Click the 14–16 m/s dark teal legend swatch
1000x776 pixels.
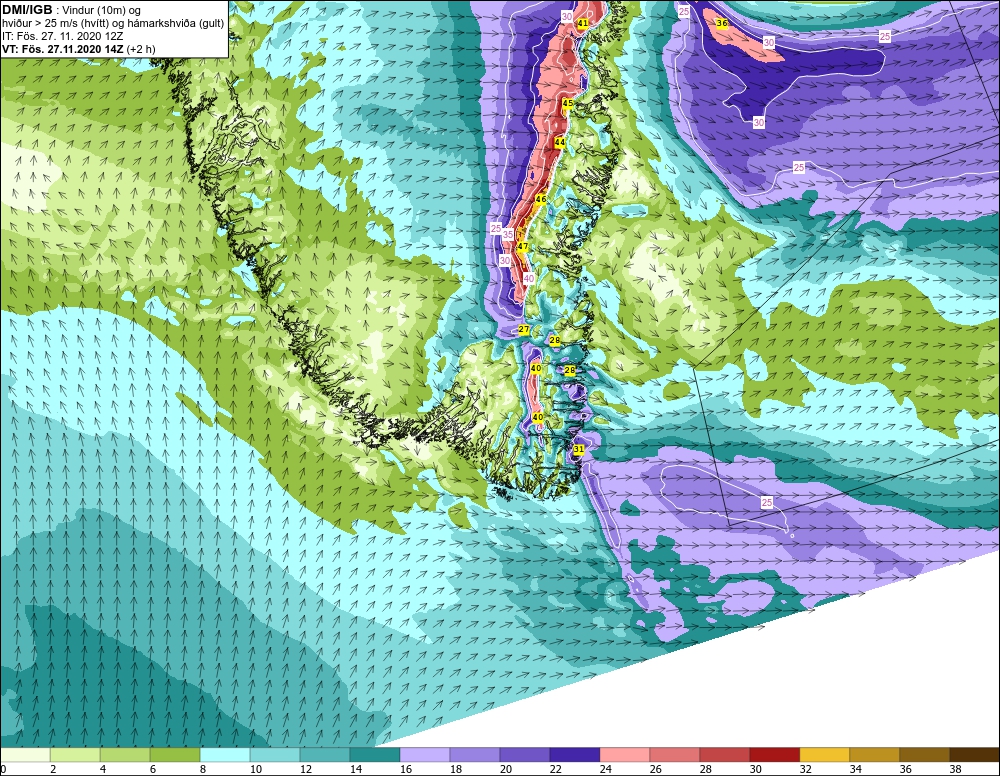[x=375, y=755]
